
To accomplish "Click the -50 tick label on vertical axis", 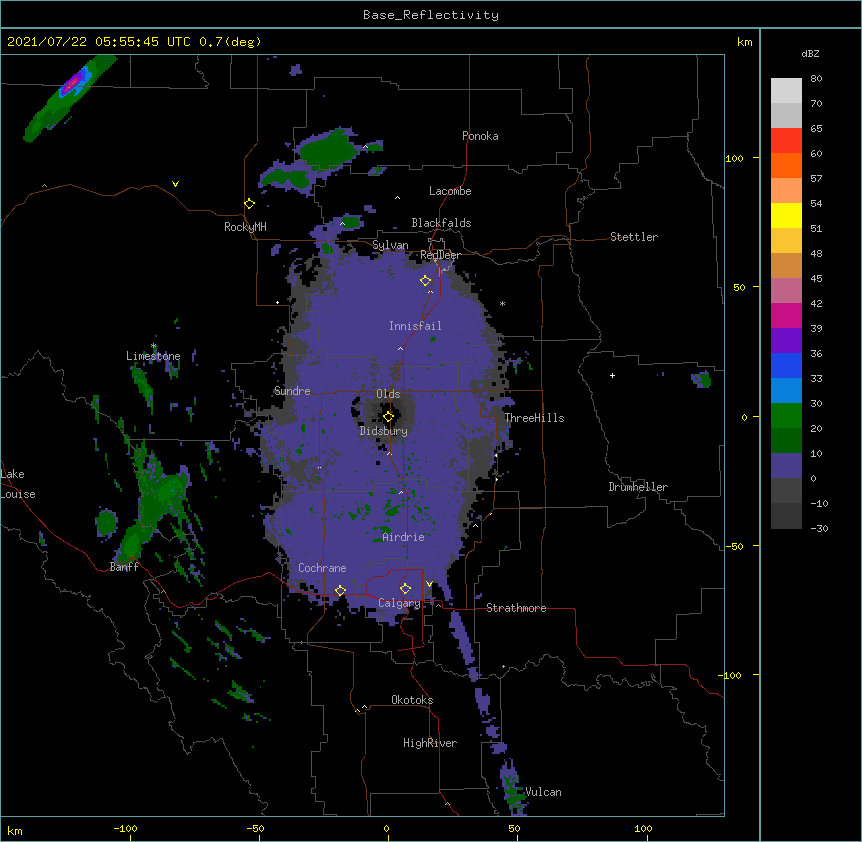I will pyautogui.click(x=734, y=546).
